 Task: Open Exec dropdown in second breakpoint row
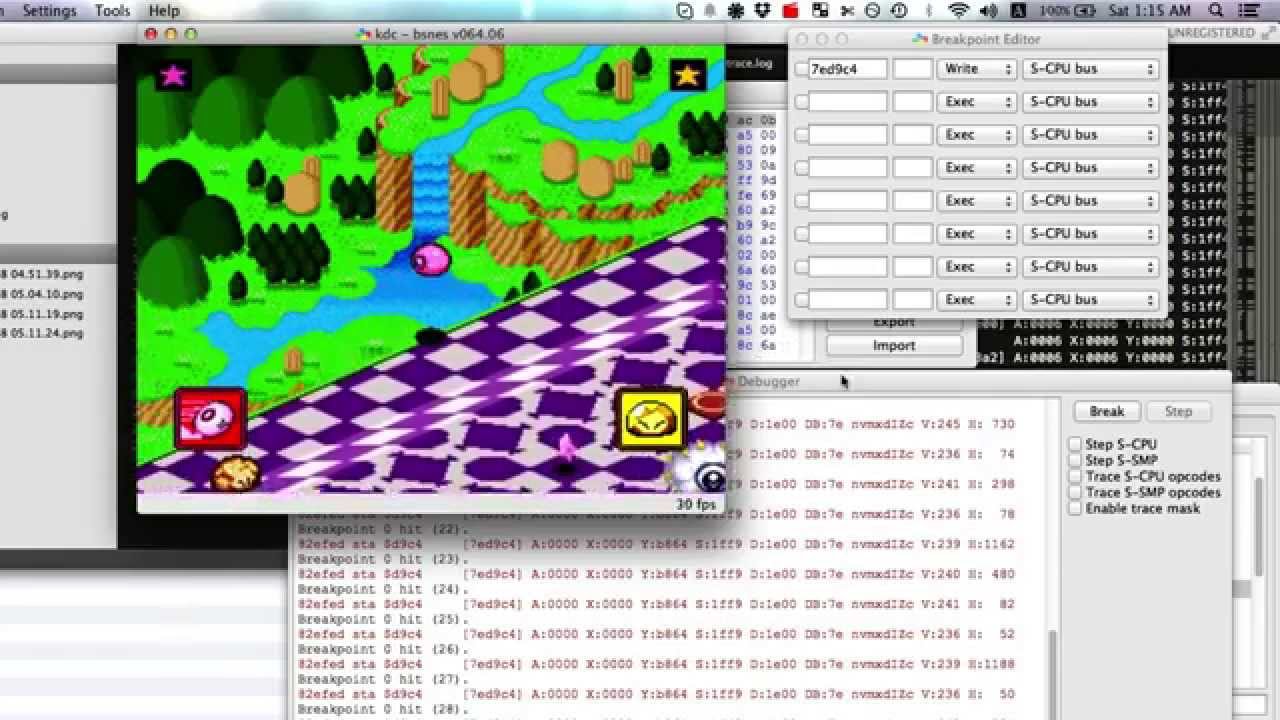pyautogui.click(x=977, y=102)
